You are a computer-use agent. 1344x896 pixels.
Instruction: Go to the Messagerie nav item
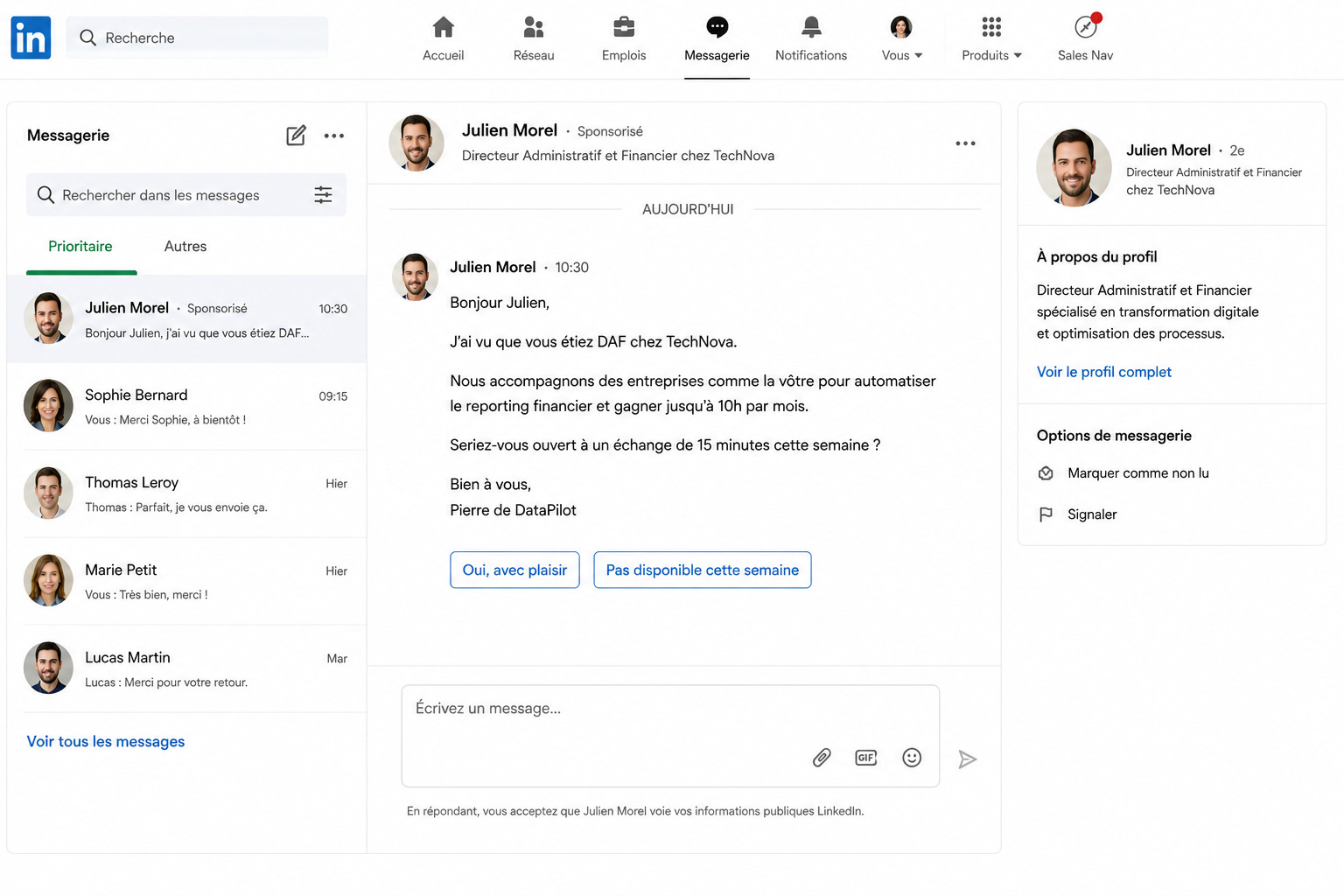[717, 40]
